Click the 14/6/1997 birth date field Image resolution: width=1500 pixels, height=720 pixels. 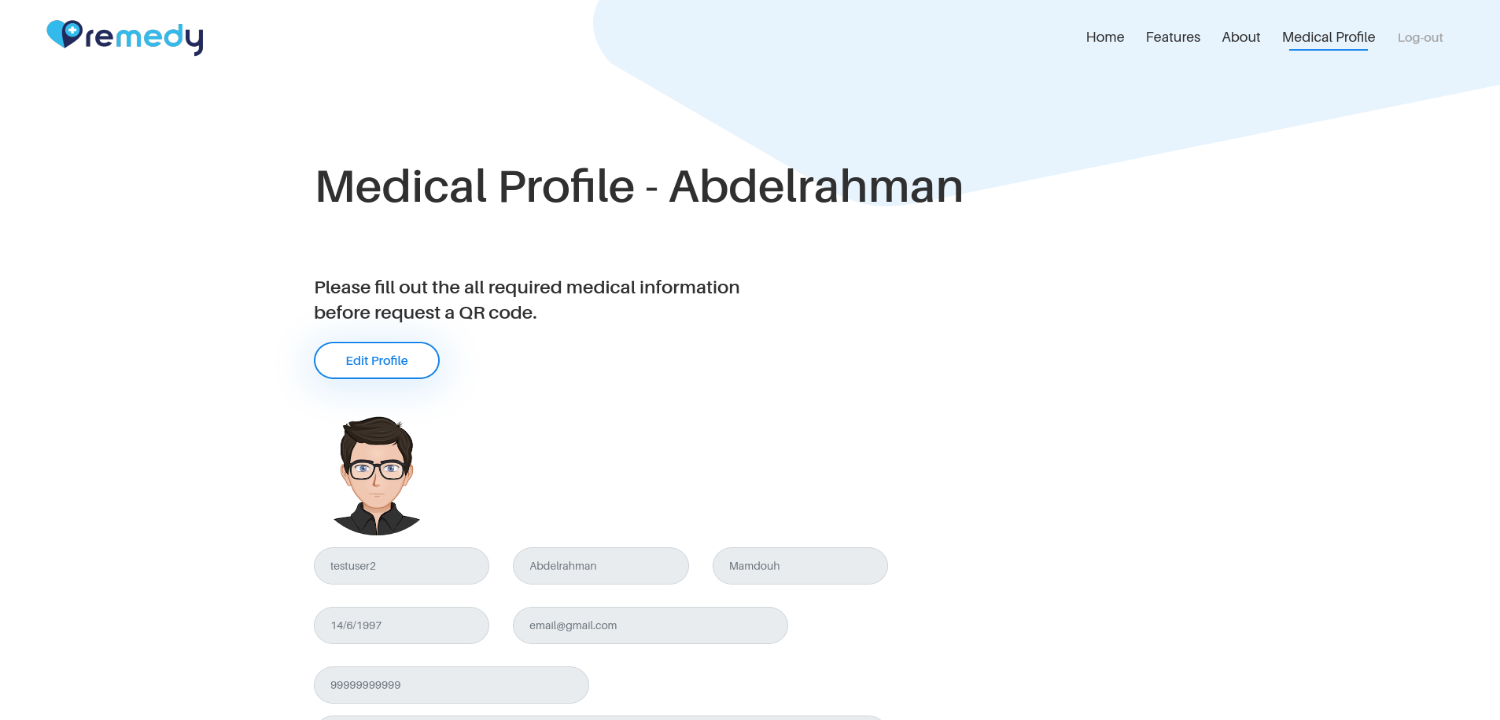pyautogui.click(x=401, y=625)
